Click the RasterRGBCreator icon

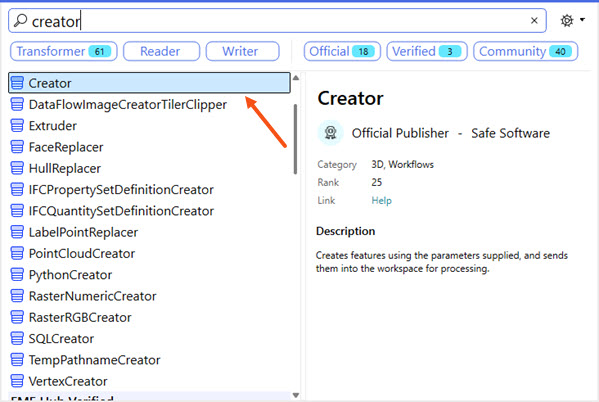click(x=17, y=317)
